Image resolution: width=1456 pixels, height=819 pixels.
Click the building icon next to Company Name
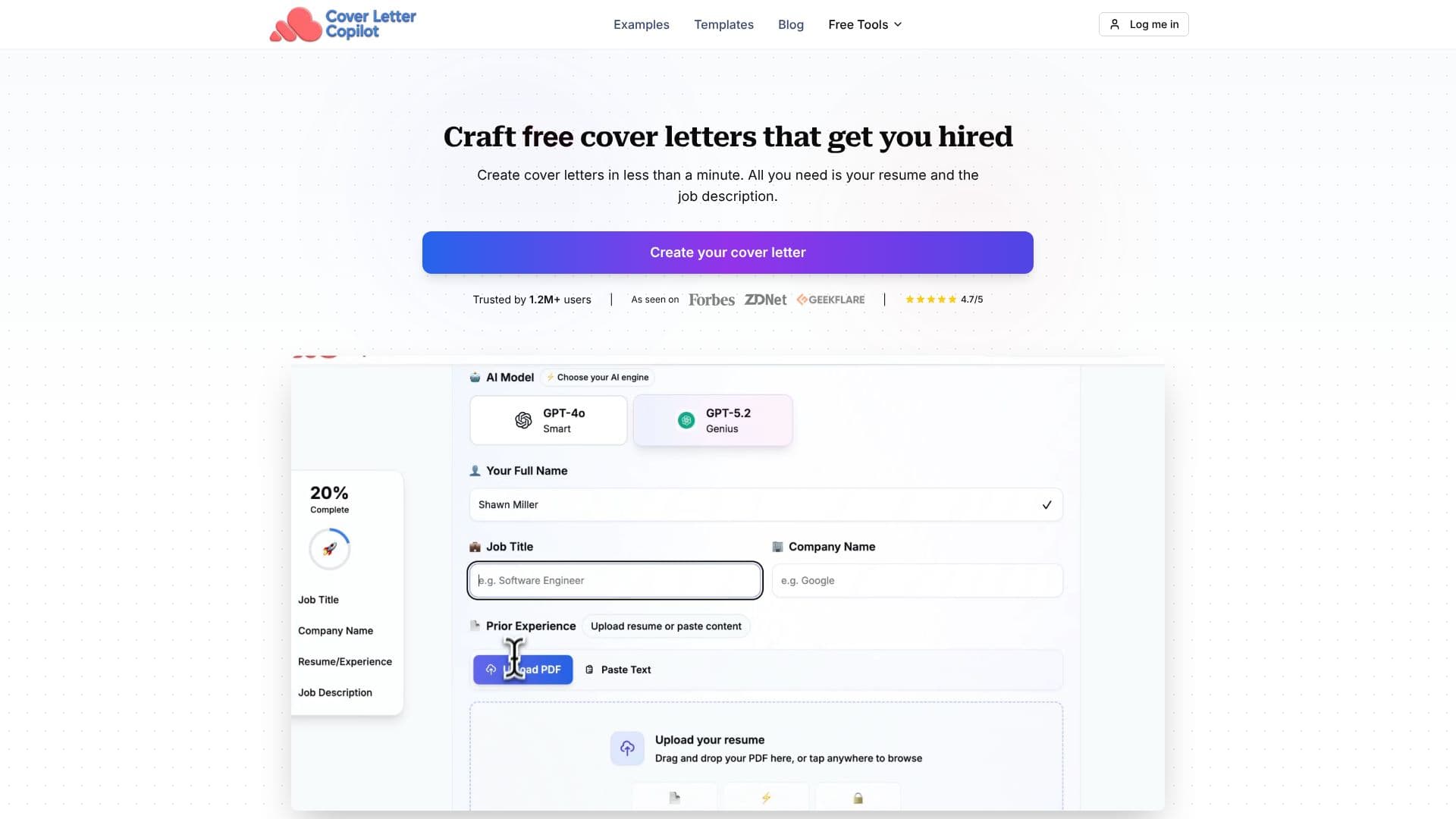tap(777, 547)
